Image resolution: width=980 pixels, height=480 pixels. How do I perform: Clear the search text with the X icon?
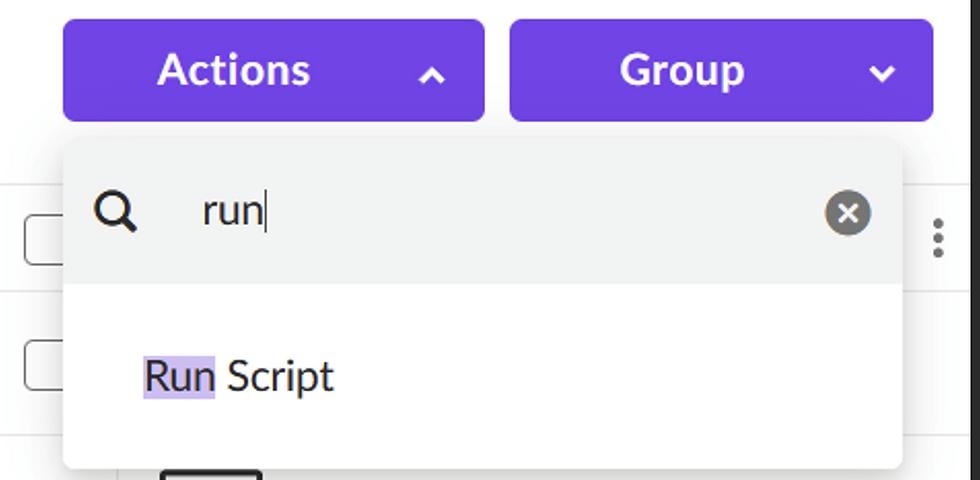point(847,213)
